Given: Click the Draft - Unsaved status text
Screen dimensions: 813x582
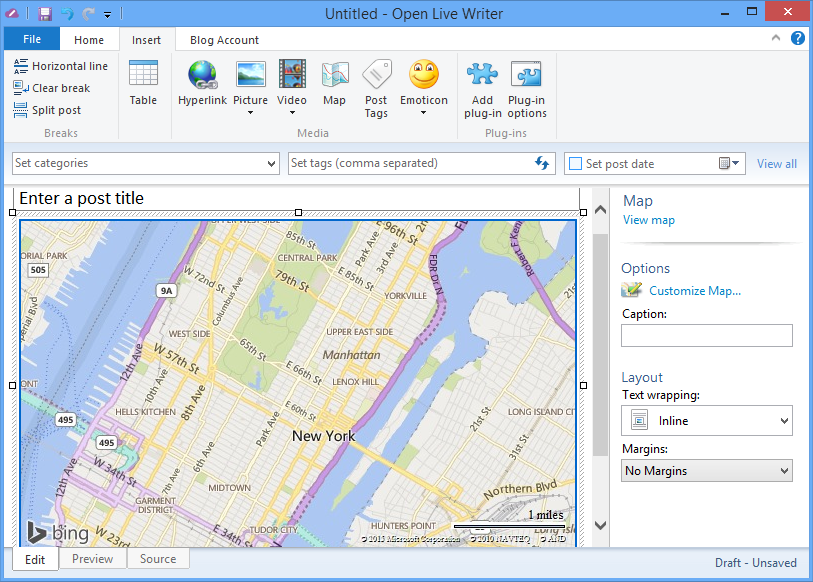Looking at the screenshot, I should click(x=755, y=563).
